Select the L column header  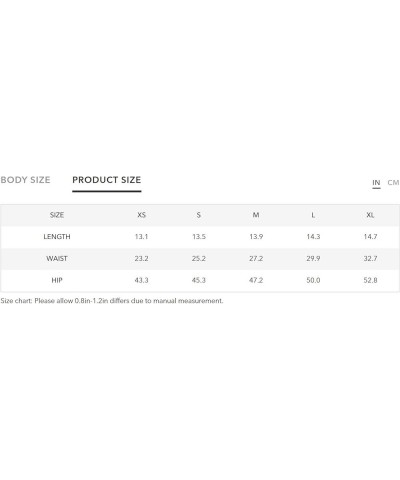[x=313, y=215]
